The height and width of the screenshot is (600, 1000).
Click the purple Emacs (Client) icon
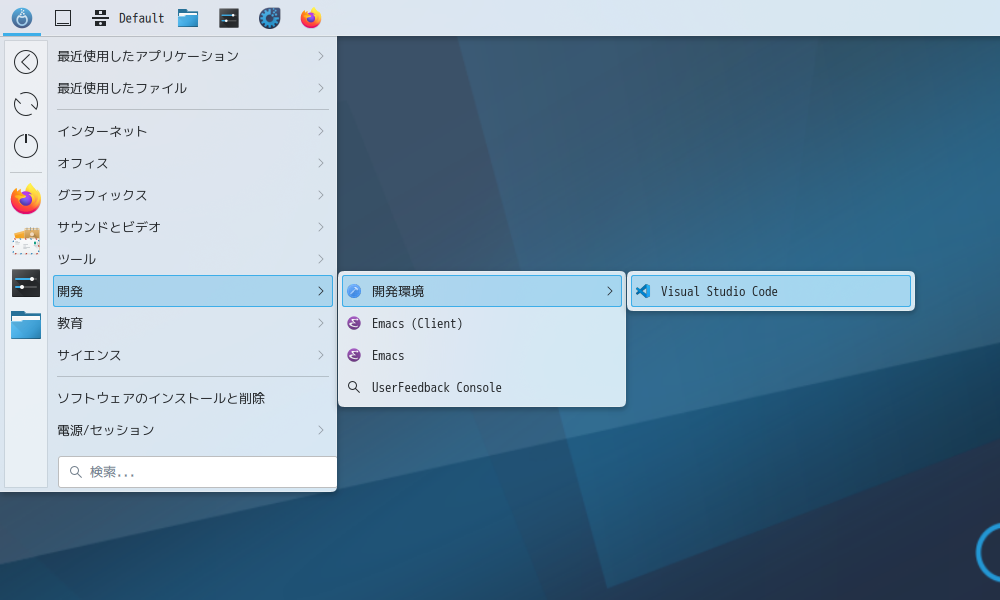tap(354, 323)
